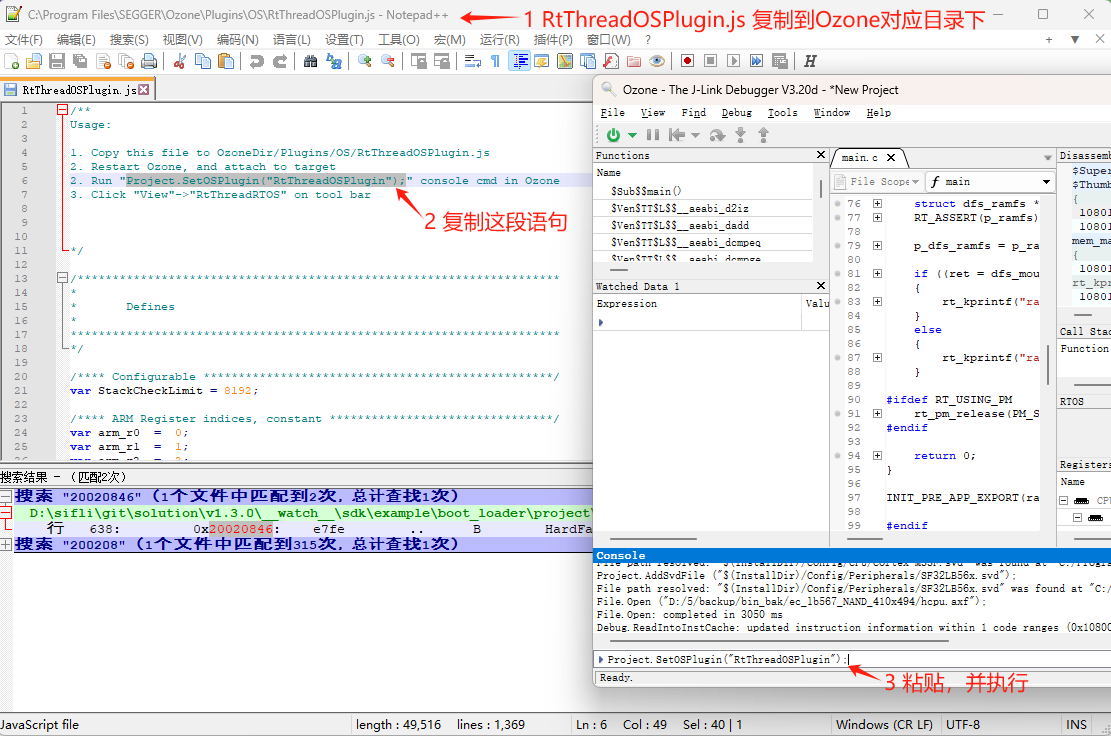1111x736 pixels.
Task: Click the Undo arrow in Notepad++ toolbar
Action: [x=256, y=62]
